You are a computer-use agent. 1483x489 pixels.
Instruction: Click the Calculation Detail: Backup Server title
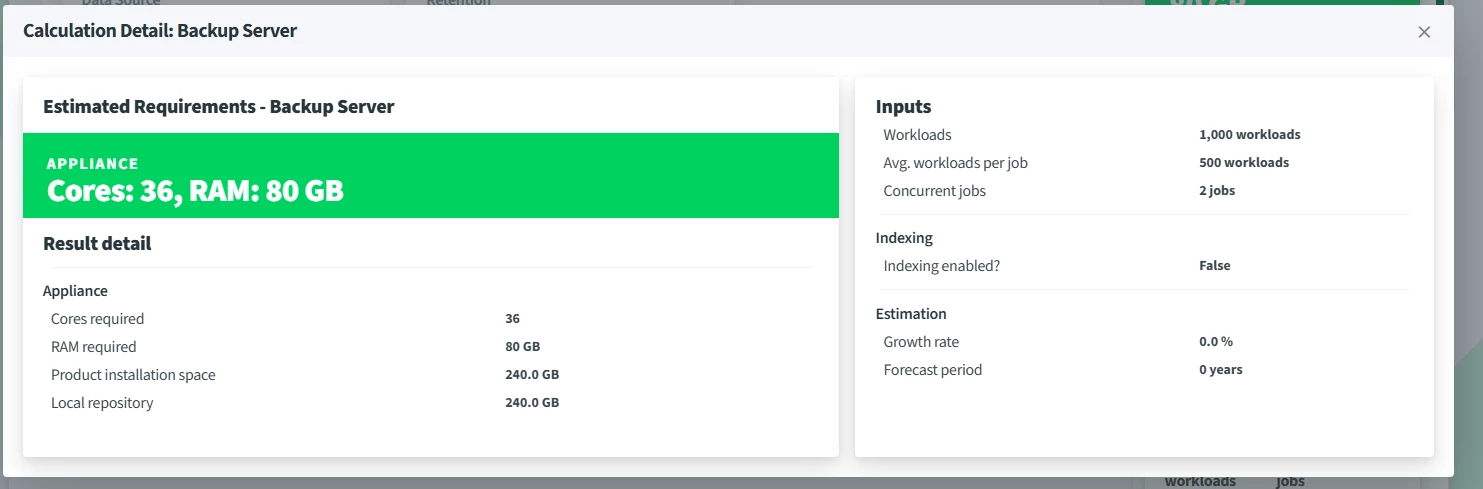pos(160,31)
